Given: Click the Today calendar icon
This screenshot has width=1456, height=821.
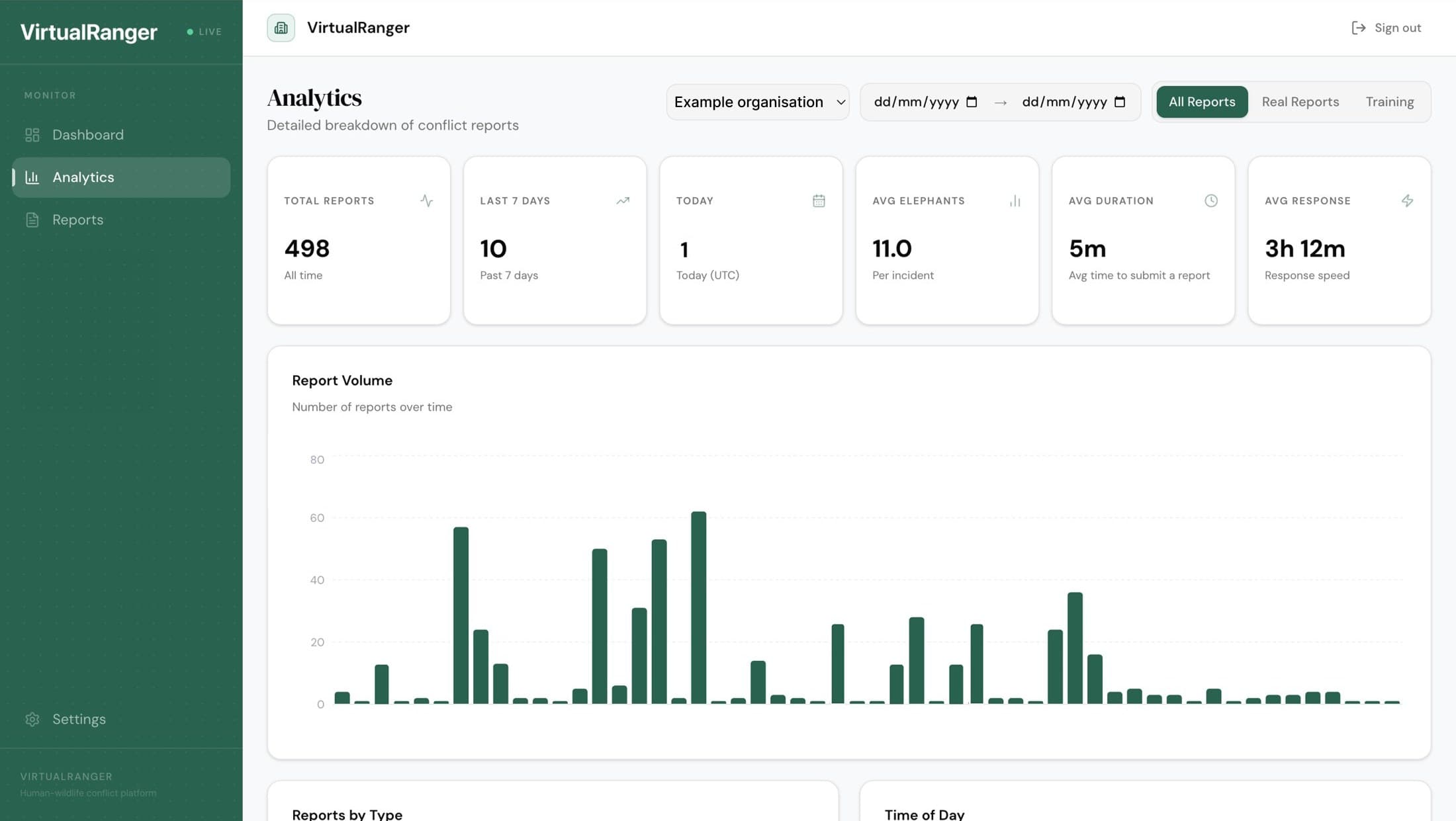Looking at the screenshot, I should tap(819, 200).
